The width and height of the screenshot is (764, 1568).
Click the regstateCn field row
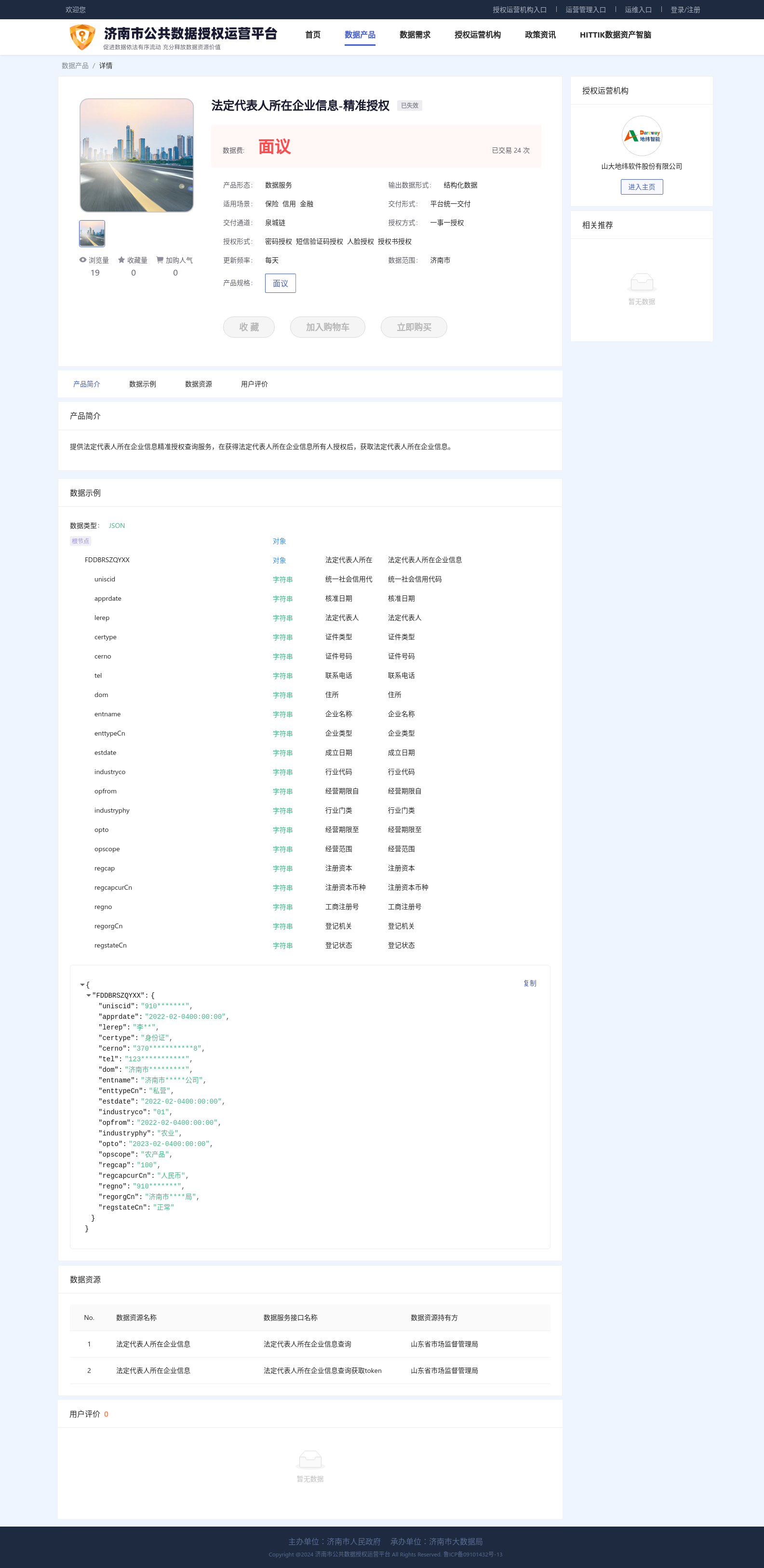310,945
